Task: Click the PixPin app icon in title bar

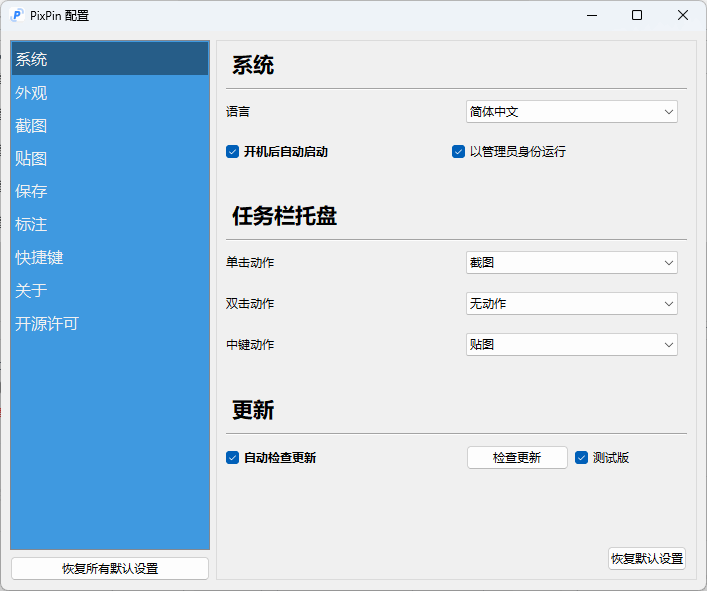Action: click(x=17, y=15)
